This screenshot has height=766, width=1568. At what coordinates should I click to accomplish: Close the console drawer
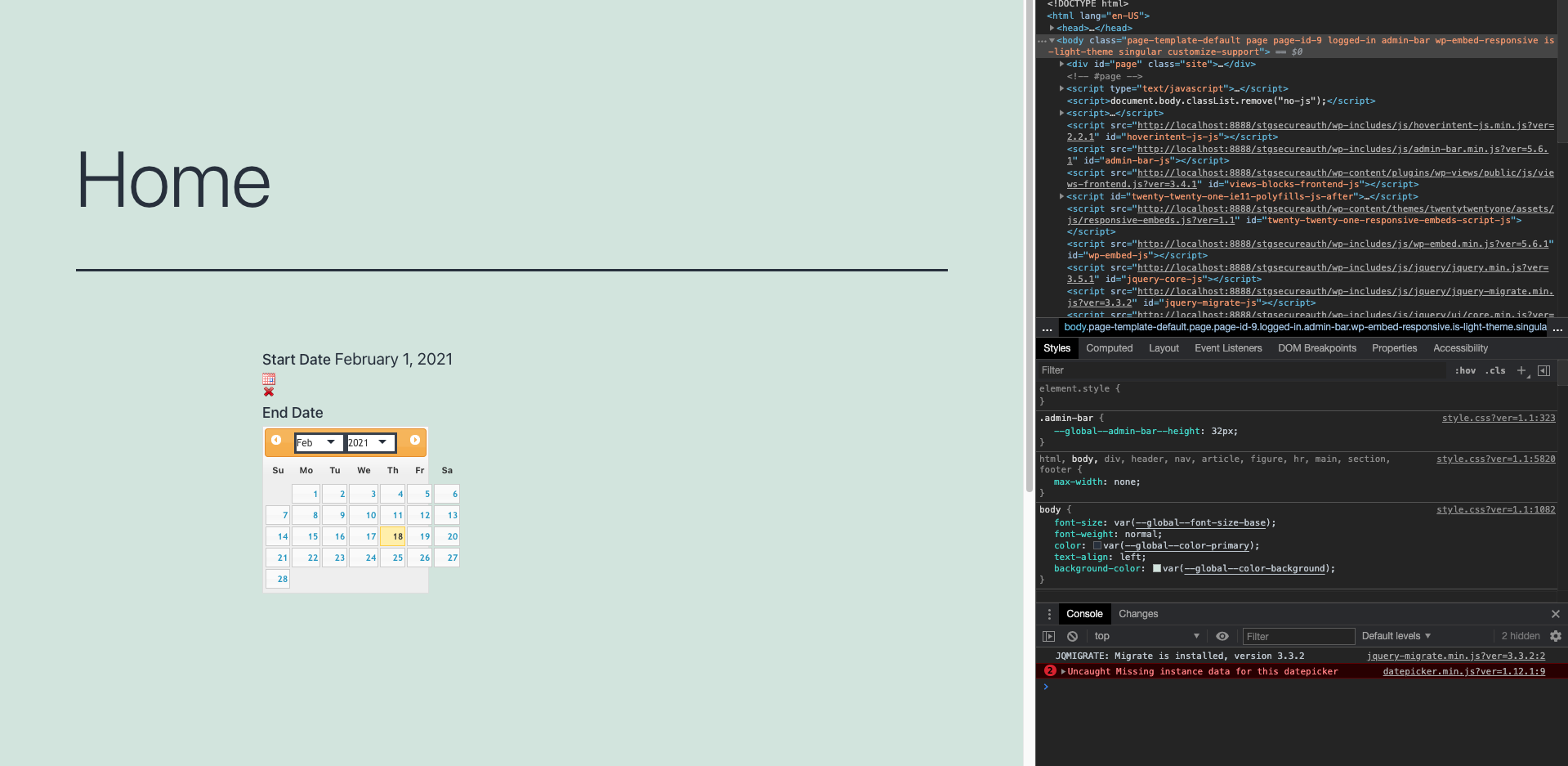1556,614
